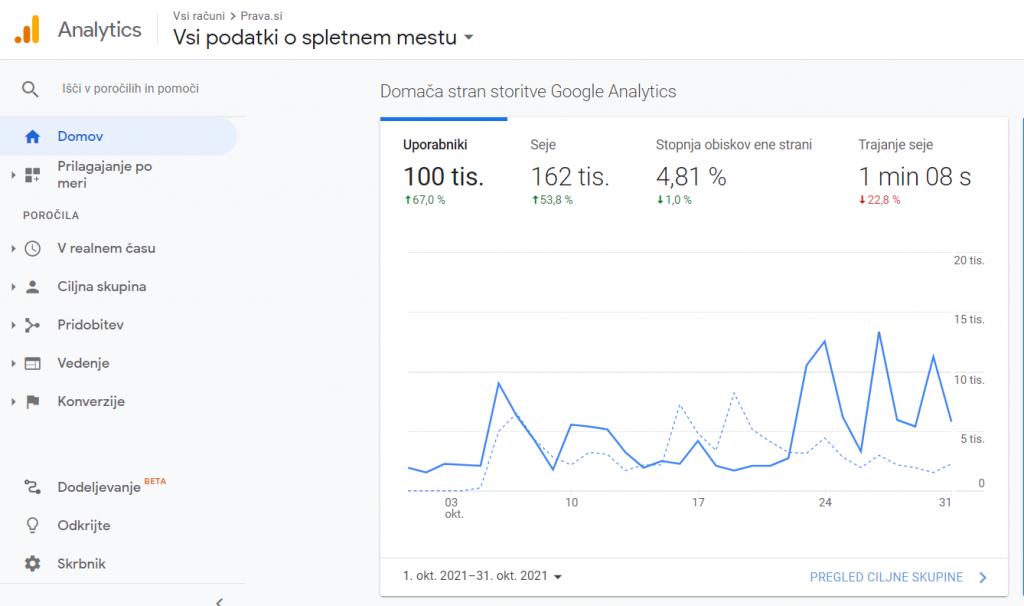Open Skrbnik settings gear
This screenshot has width=1024, height=606.
(31, 563)
